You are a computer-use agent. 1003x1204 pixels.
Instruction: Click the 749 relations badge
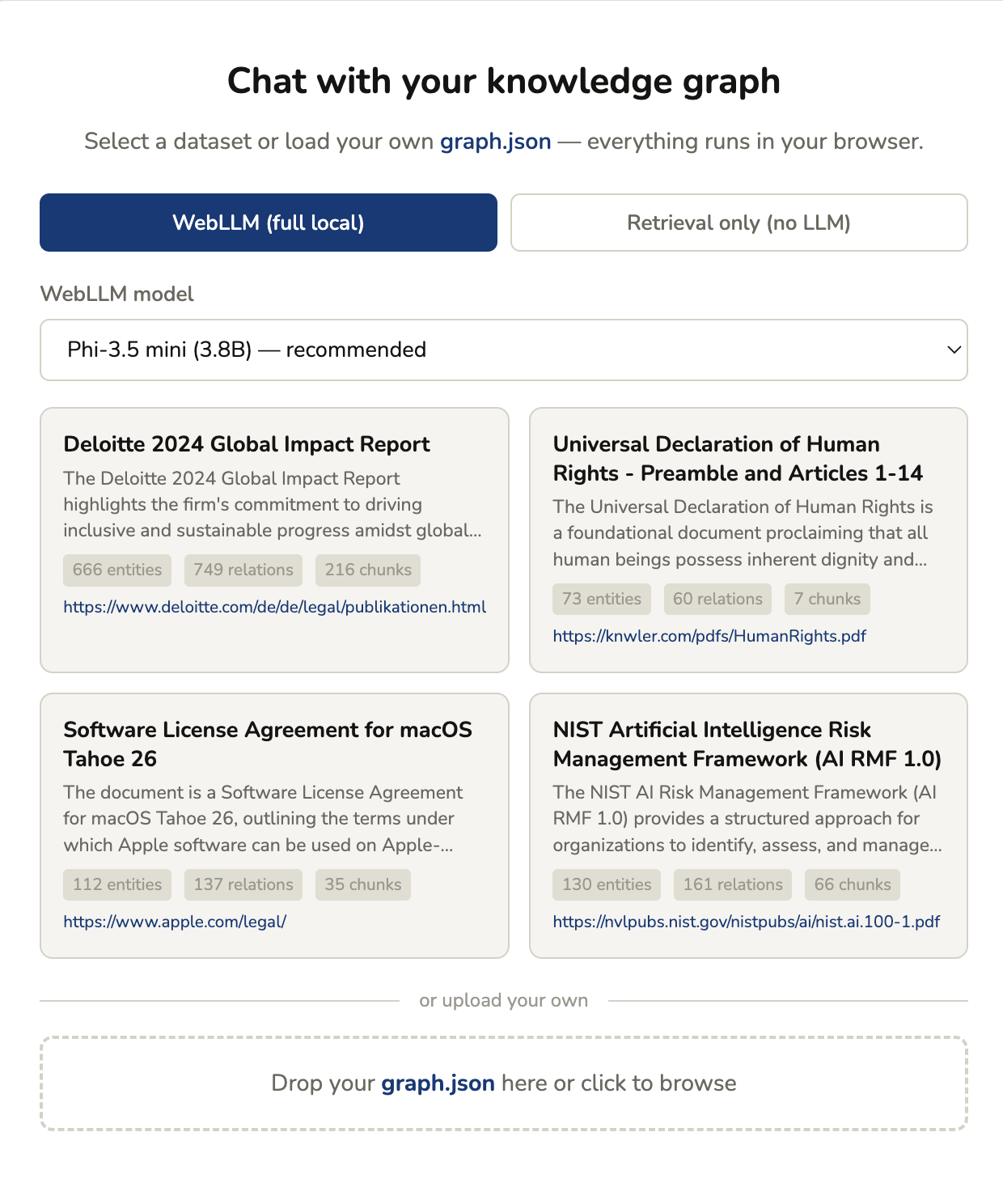pos(243,570)
